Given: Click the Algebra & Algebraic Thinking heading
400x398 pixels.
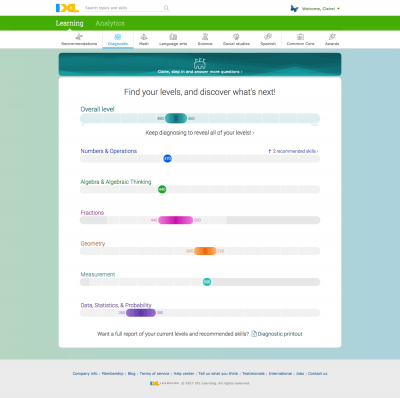Looking at the screenshot, I should click(x=116, y=182).
